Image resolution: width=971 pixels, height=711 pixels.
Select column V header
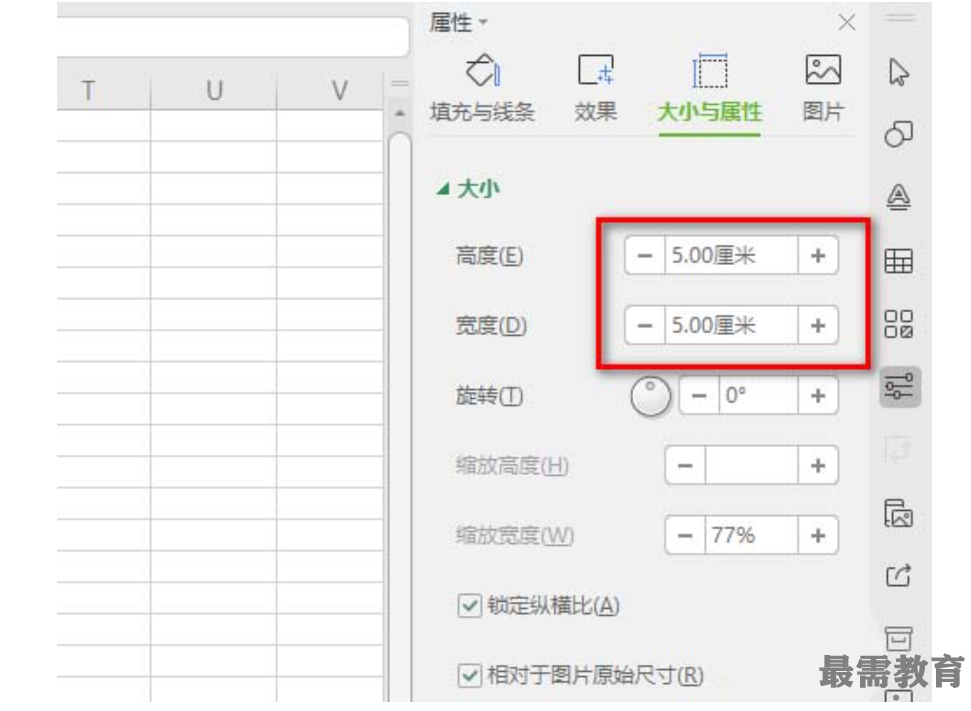(x=331, y=90)
